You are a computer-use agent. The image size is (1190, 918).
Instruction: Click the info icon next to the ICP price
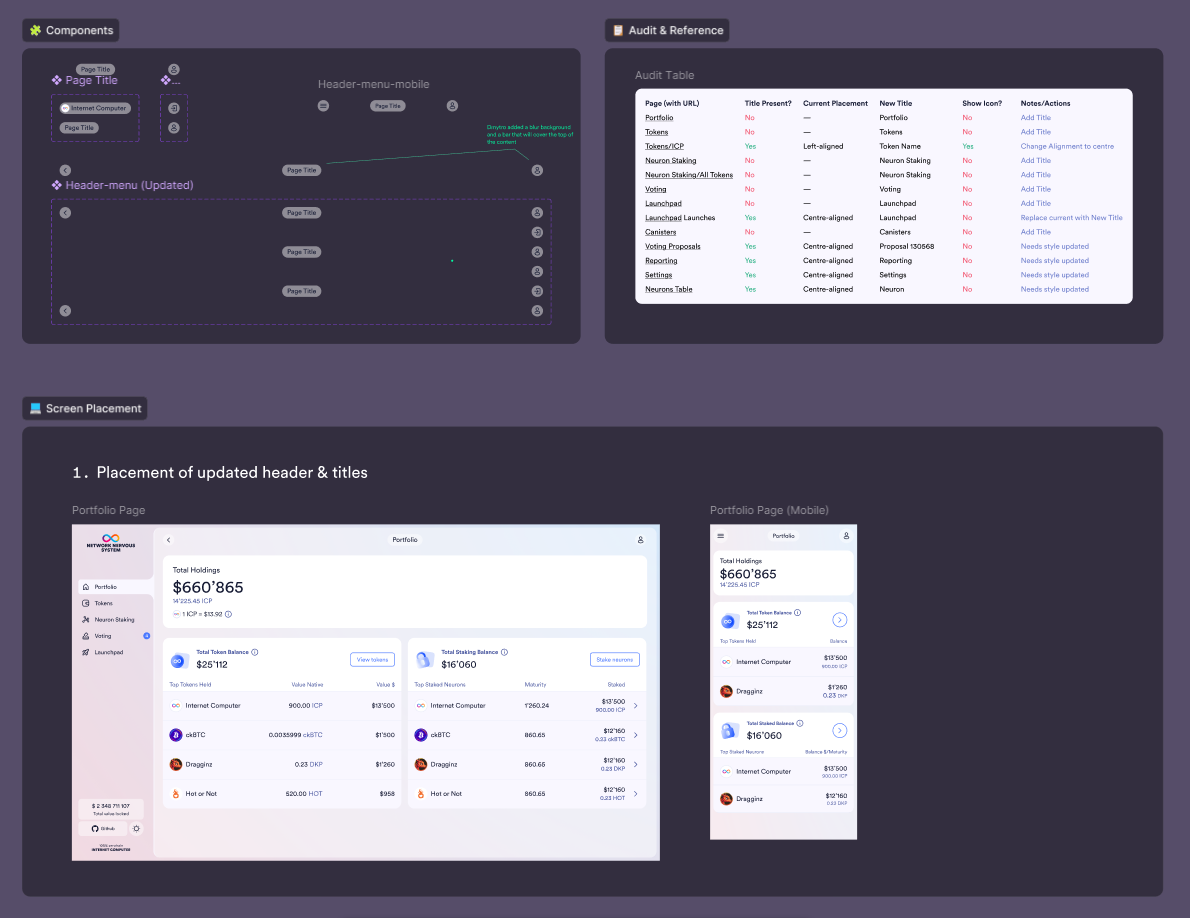point(228,614)
